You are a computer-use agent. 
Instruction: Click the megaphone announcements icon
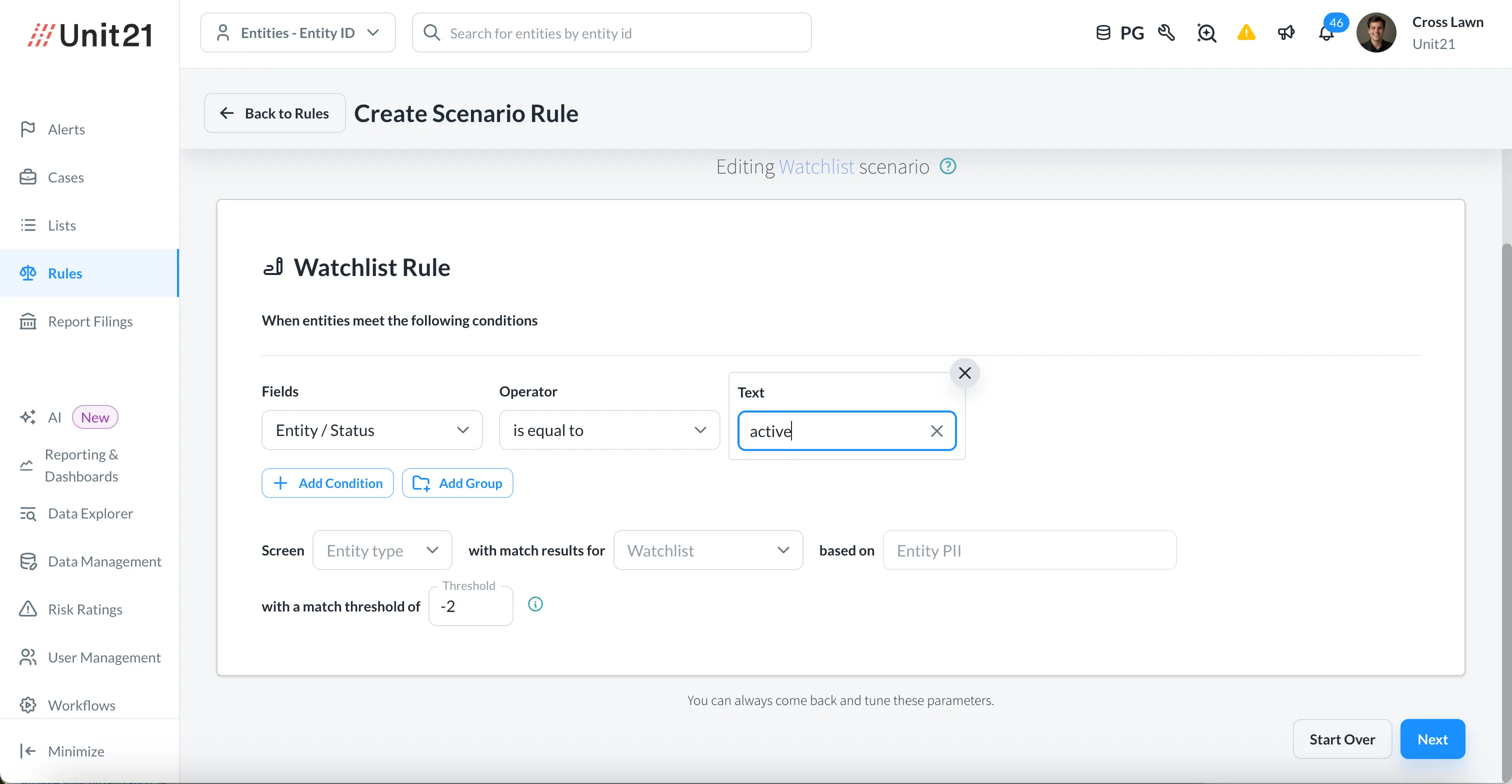(x=1286, y=33)
